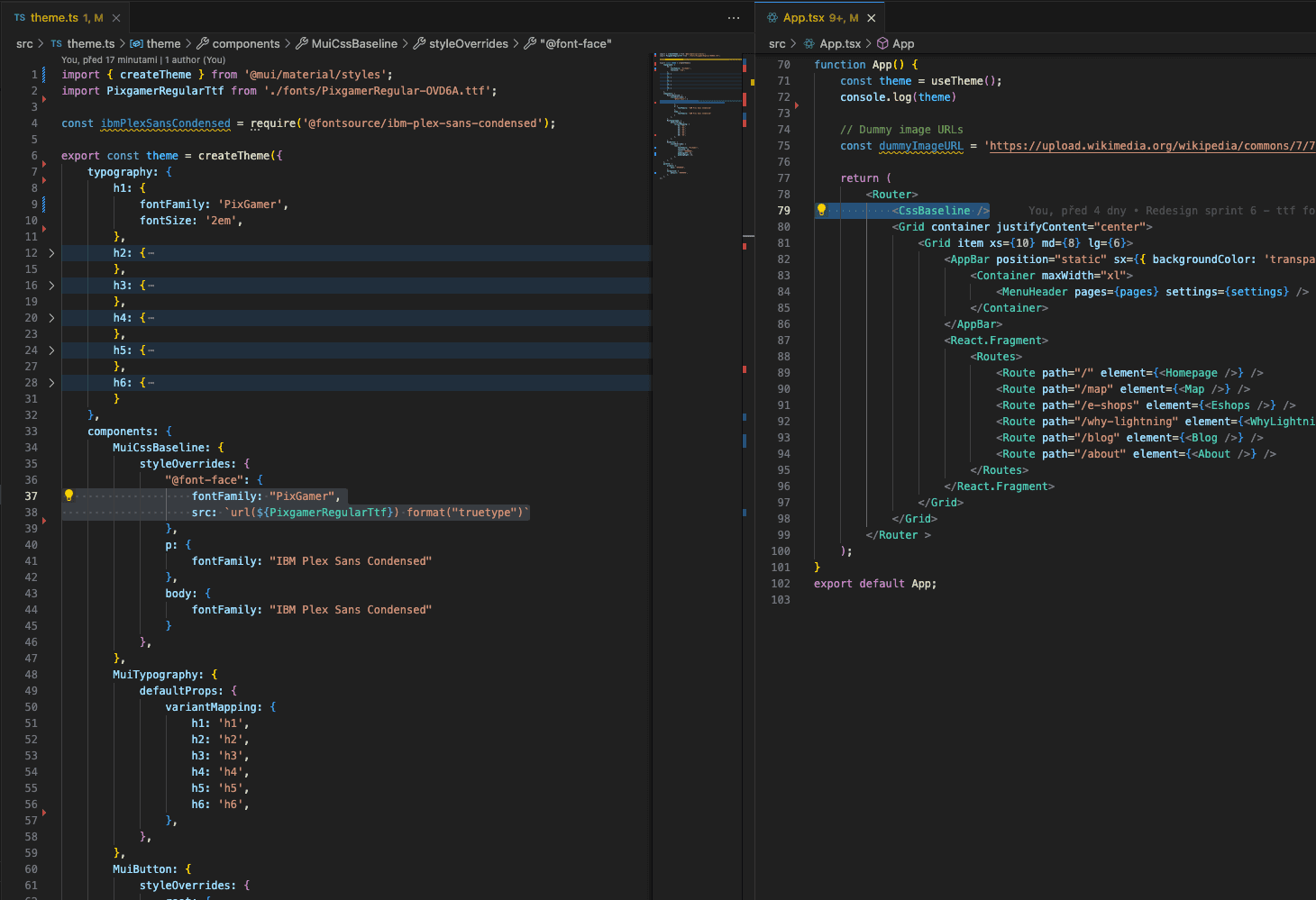Activate the App.tsx tab
1316x900 pixels.
(x=803, y=18)
